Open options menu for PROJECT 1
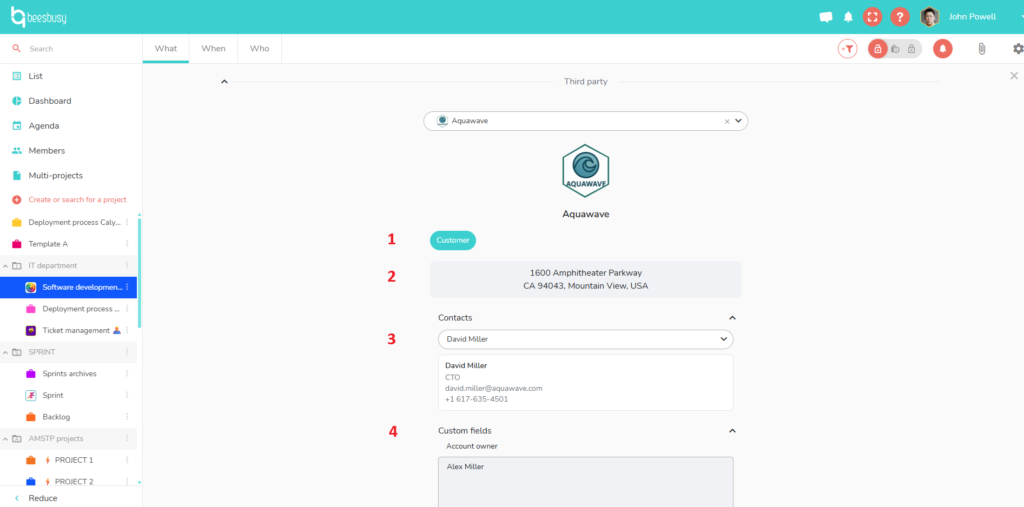Screen dimensions: 1024x507 pyautogui.click(x=127, y=460)
